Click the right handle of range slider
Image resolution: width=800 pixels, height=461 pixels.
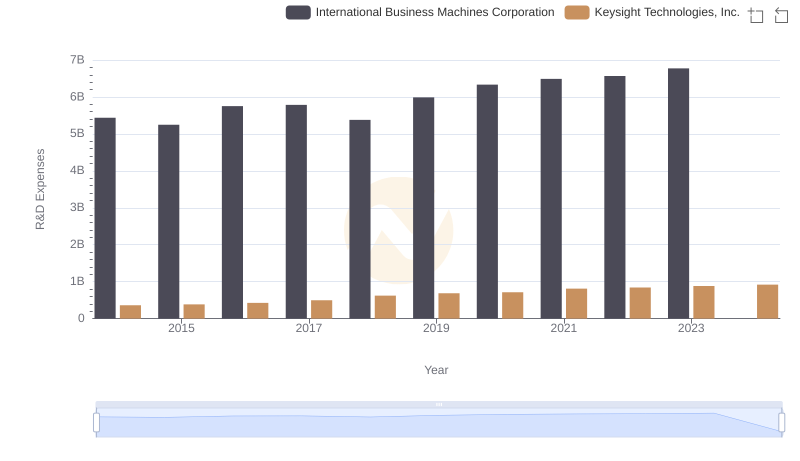tap(781, 423)
